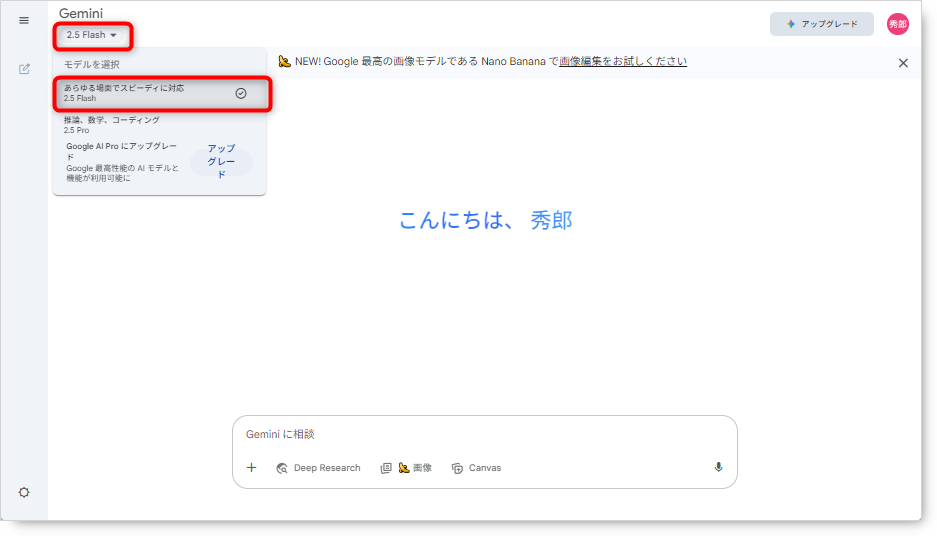The height and width of the screenshot is (536, 937).
Task: Click the Gemini に相談 input field
Action: coord(485,434)
